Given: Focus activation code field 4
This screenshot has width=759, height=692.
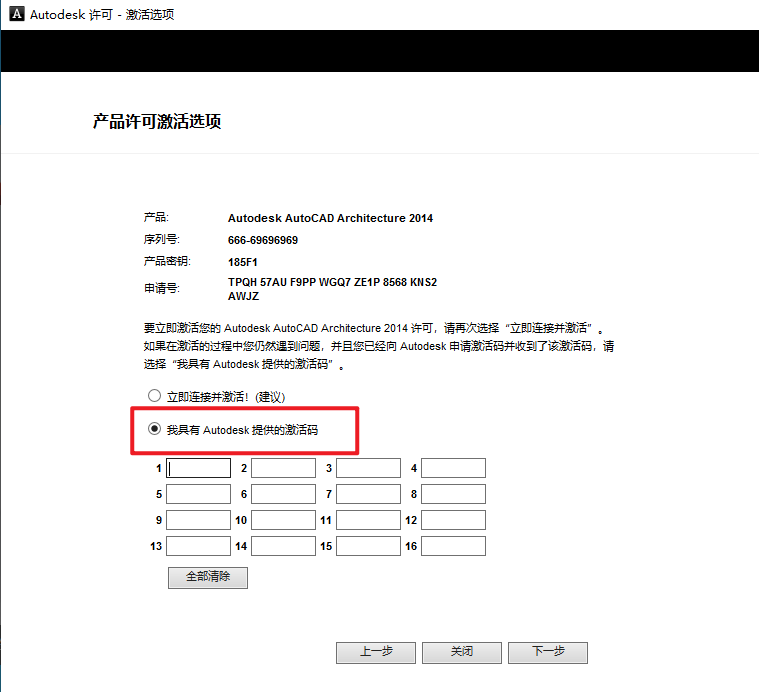Looking at the screenshot, I should (x=453, y=468).
